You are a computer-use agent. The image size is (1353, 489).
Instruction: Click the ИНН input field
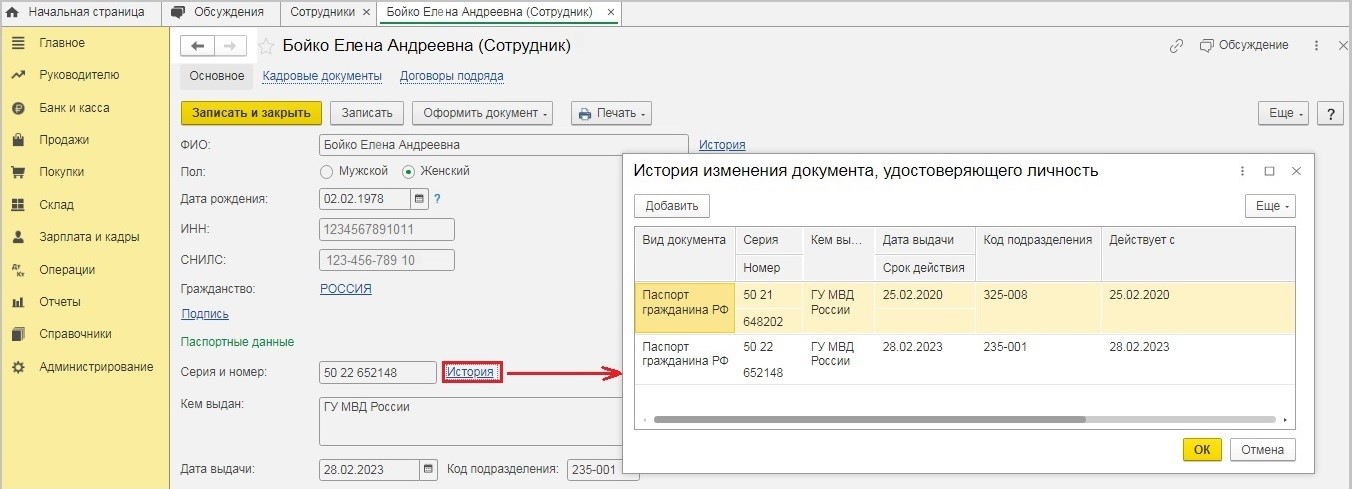click(386, 229)
